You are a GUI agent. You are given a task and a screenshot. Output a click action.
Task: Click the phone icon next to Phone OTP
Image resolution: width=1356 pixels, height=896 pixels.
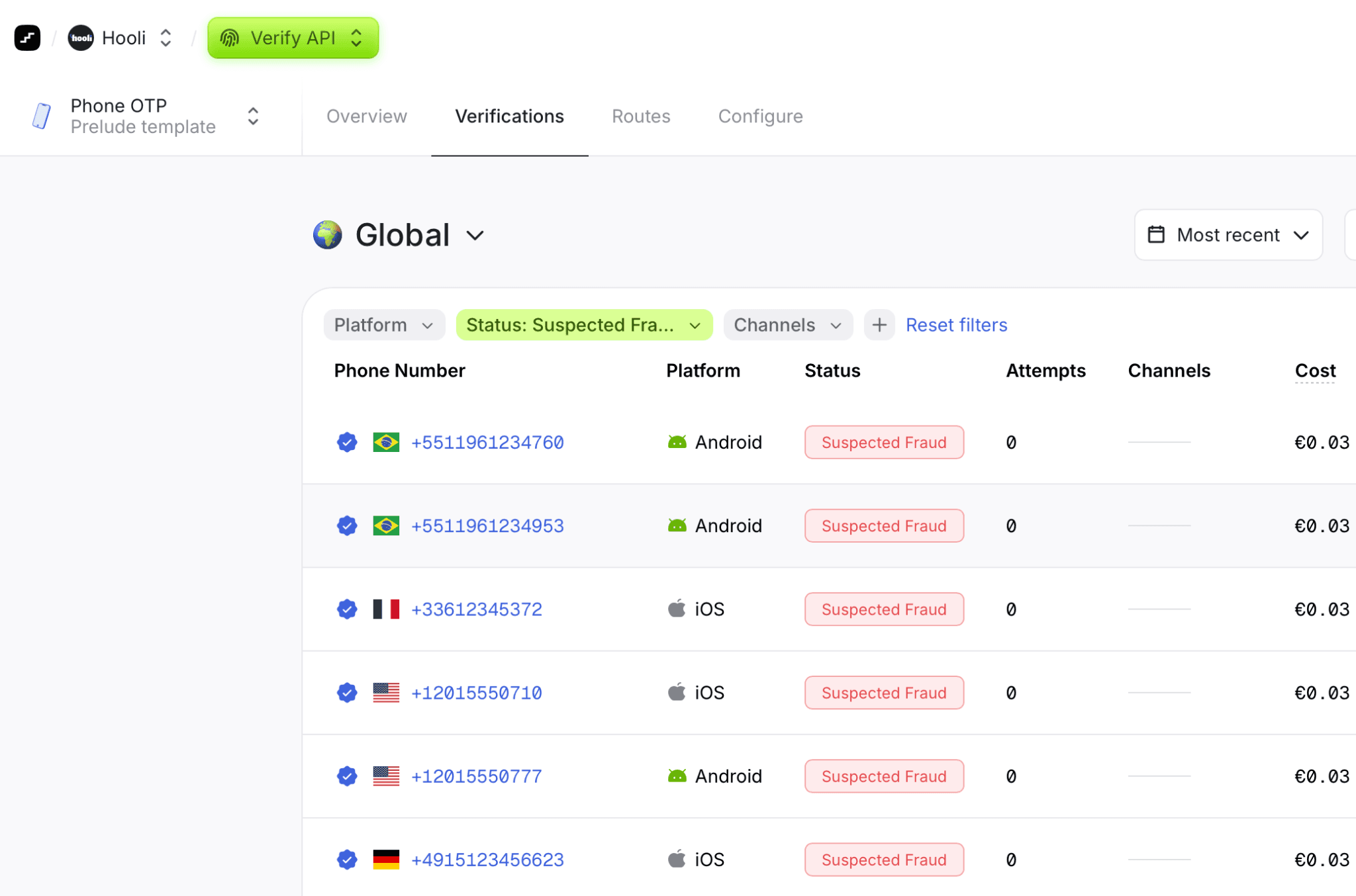[x=41, y=115]
